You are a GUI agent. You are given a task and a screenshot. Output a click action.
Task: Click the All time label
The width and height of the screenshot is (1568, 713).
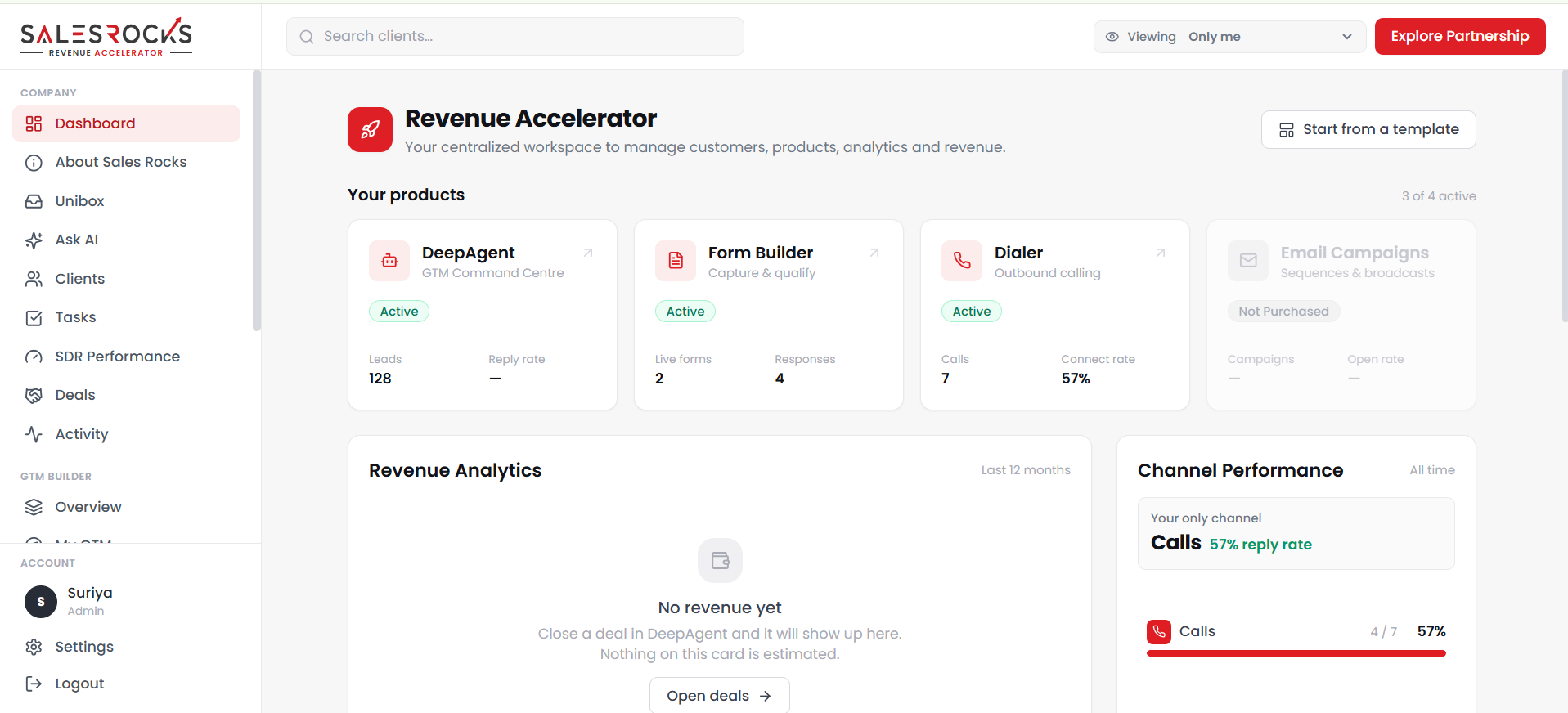(x=1432, y=470)
